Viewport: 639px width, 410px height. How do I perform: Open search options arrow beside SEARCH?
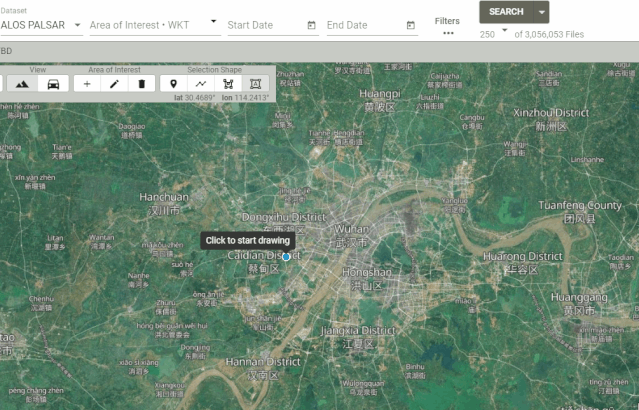[x=541, y=12]
